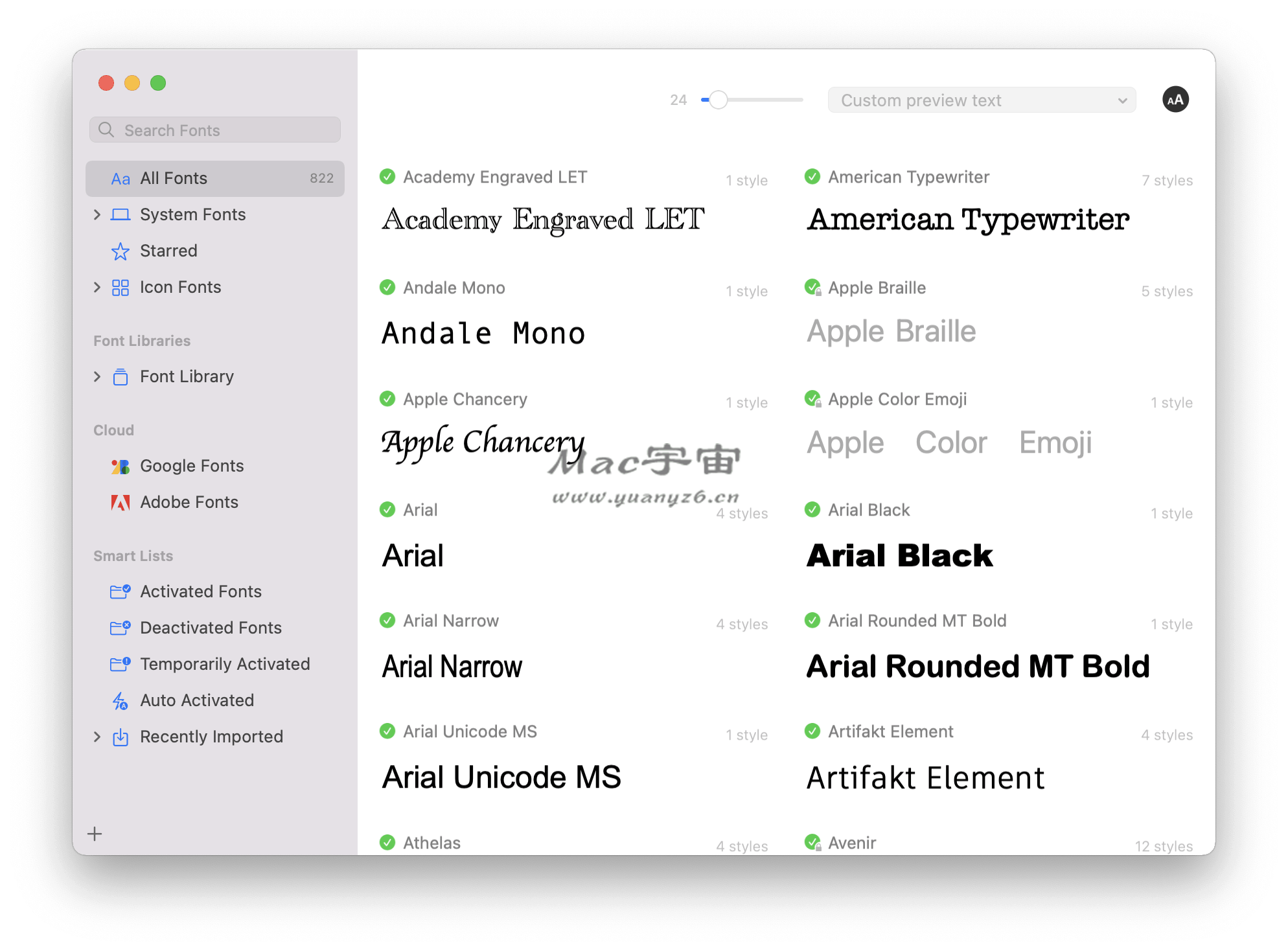Click '12 styles' of Avenir
The height and width of the screenshot is (951, 1288).
coord(1164,846)
